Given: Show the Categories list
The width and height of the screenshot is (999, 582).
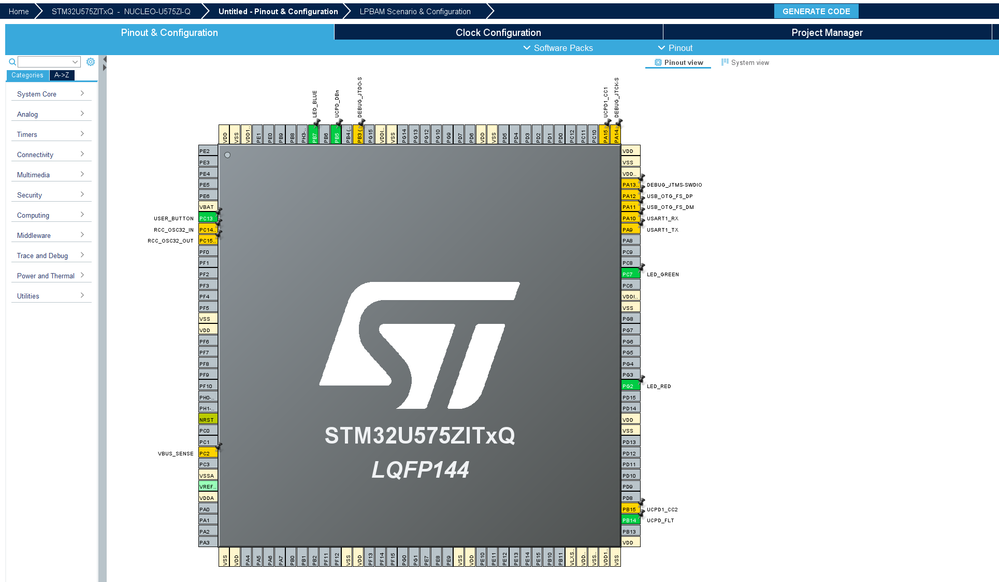Looking at the screenshot, I should [27, 75].
